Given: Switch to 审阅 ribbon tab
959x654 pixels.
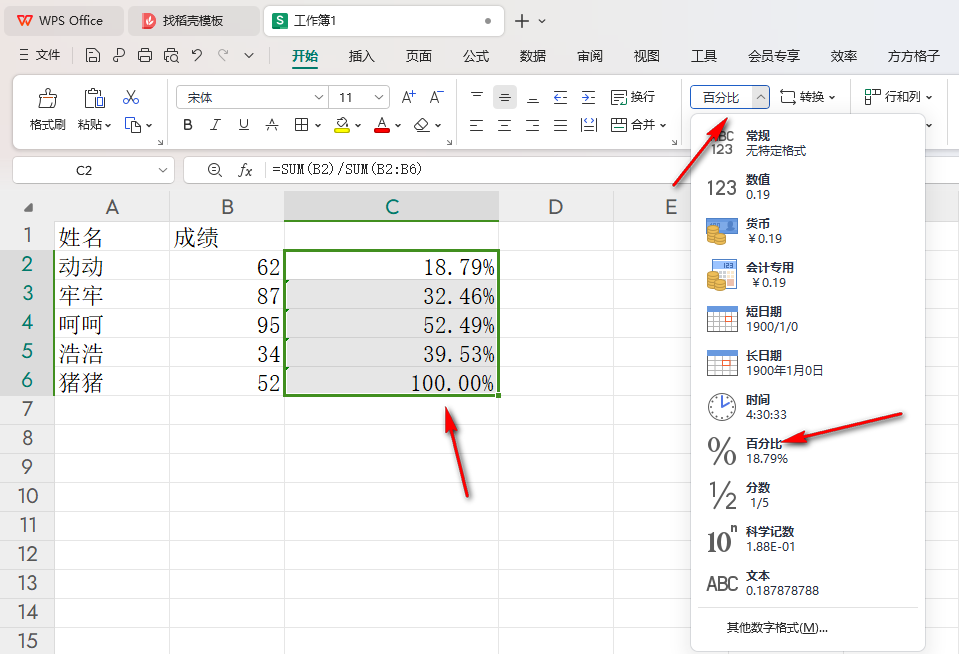Looking at the screenshot, I should pyautogui.click(x=590, y=56).
